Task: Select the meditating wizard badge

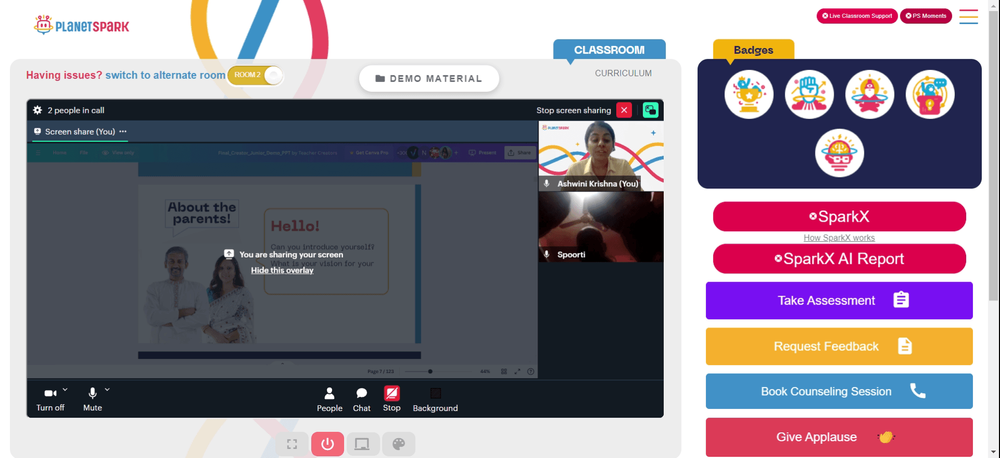Action: click(870, 94)
